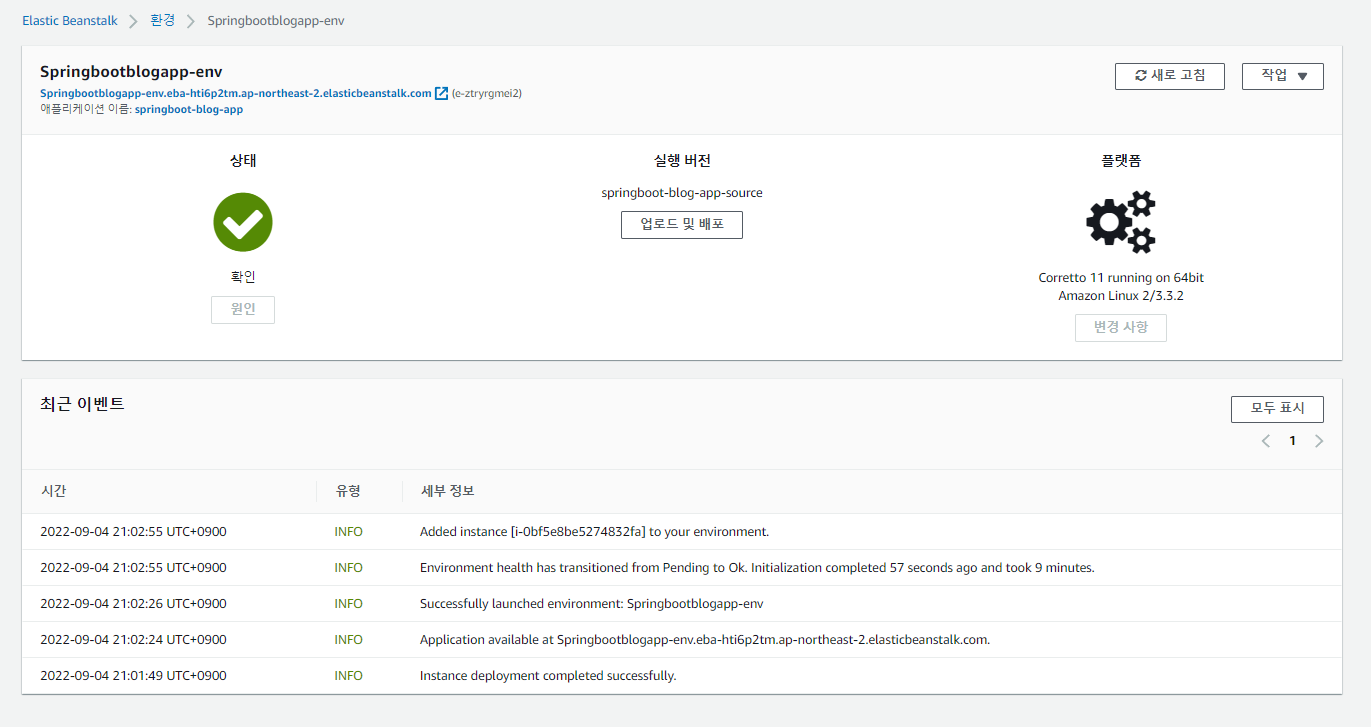This screenshot has height=727, width=1371.
Task: Select the 'Environment health has transitioned' event text
Action: (757, 568)
